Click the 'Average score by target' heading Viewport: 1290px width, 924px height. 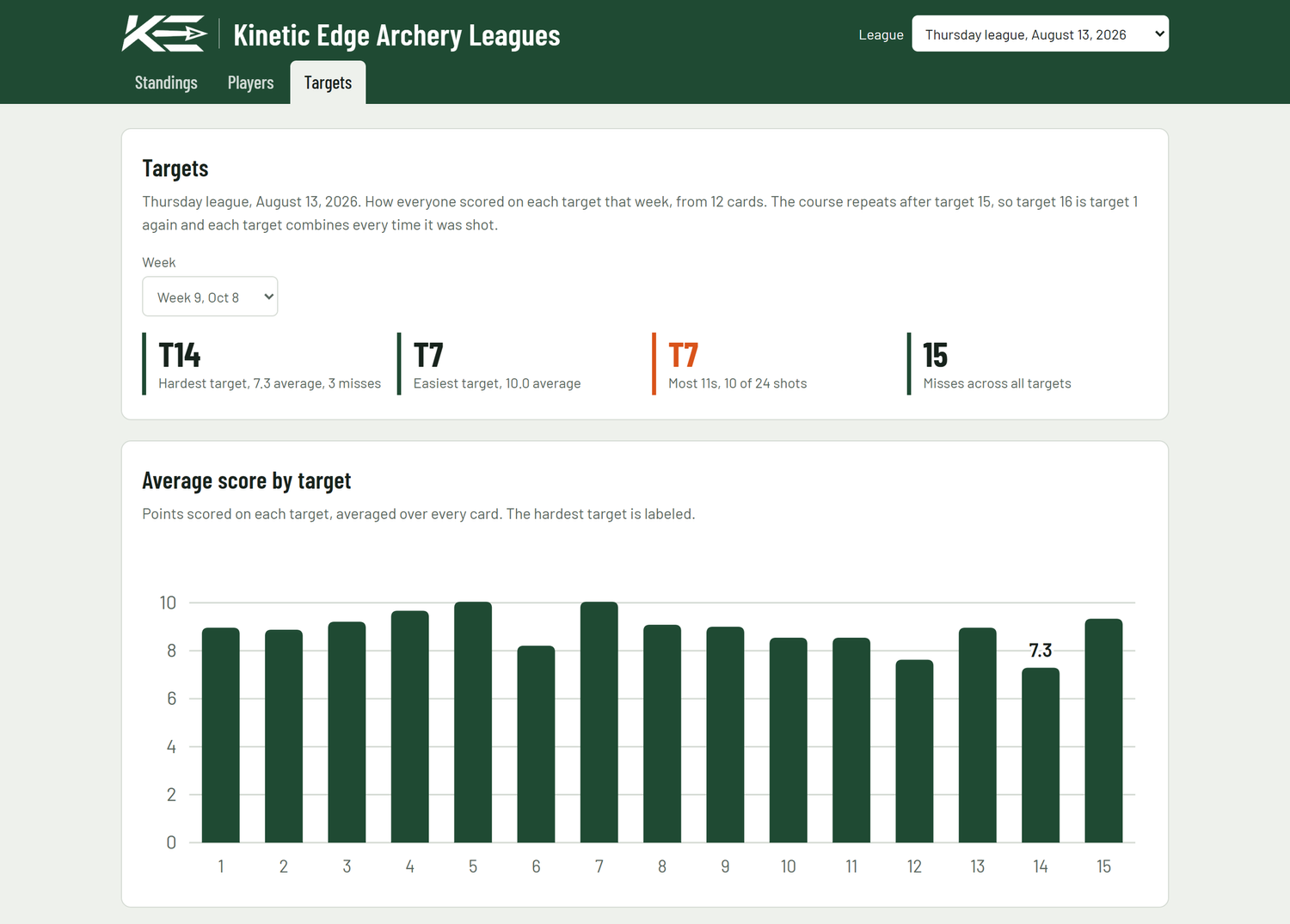tap(247, 480)
